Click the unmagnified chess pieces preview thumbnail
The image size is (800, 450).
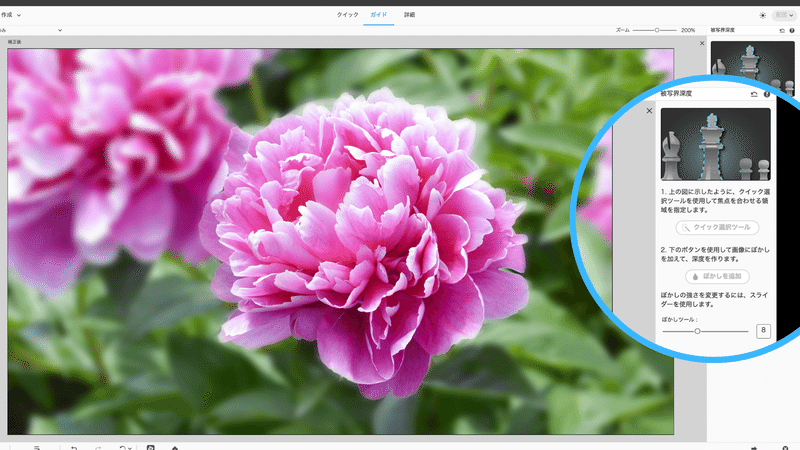[753, 61]
